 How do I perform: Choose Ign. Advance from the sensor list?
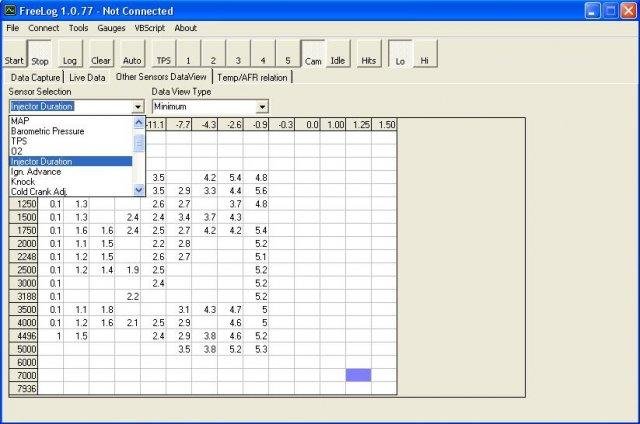71,172
